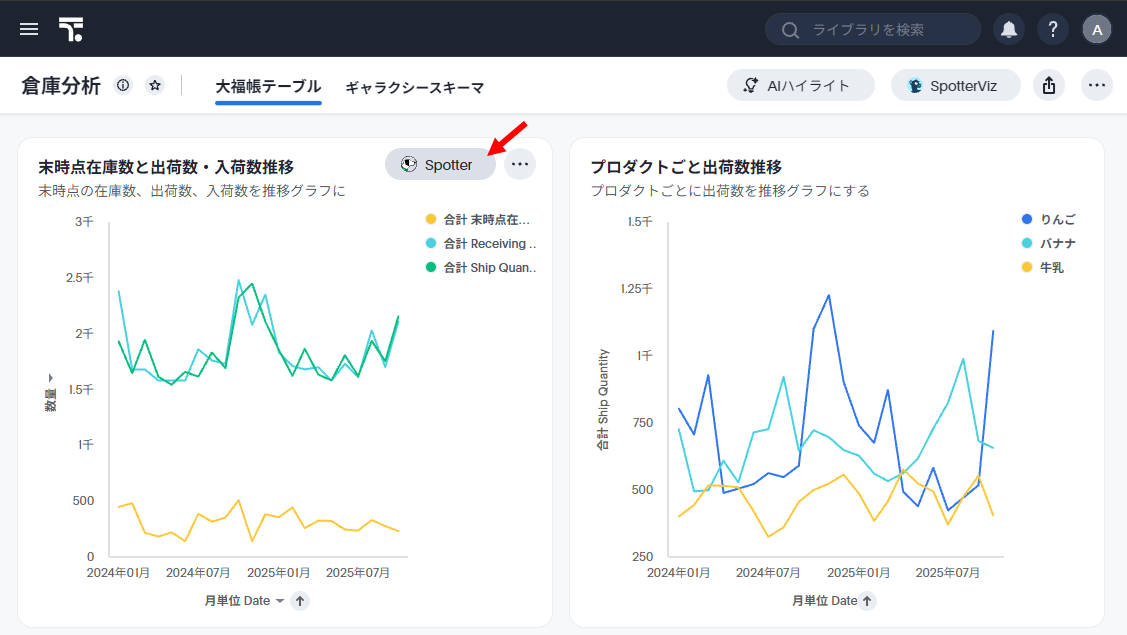Toggle the バナナ legend series
This screenshot has width=1127, height=635.
1057,243
